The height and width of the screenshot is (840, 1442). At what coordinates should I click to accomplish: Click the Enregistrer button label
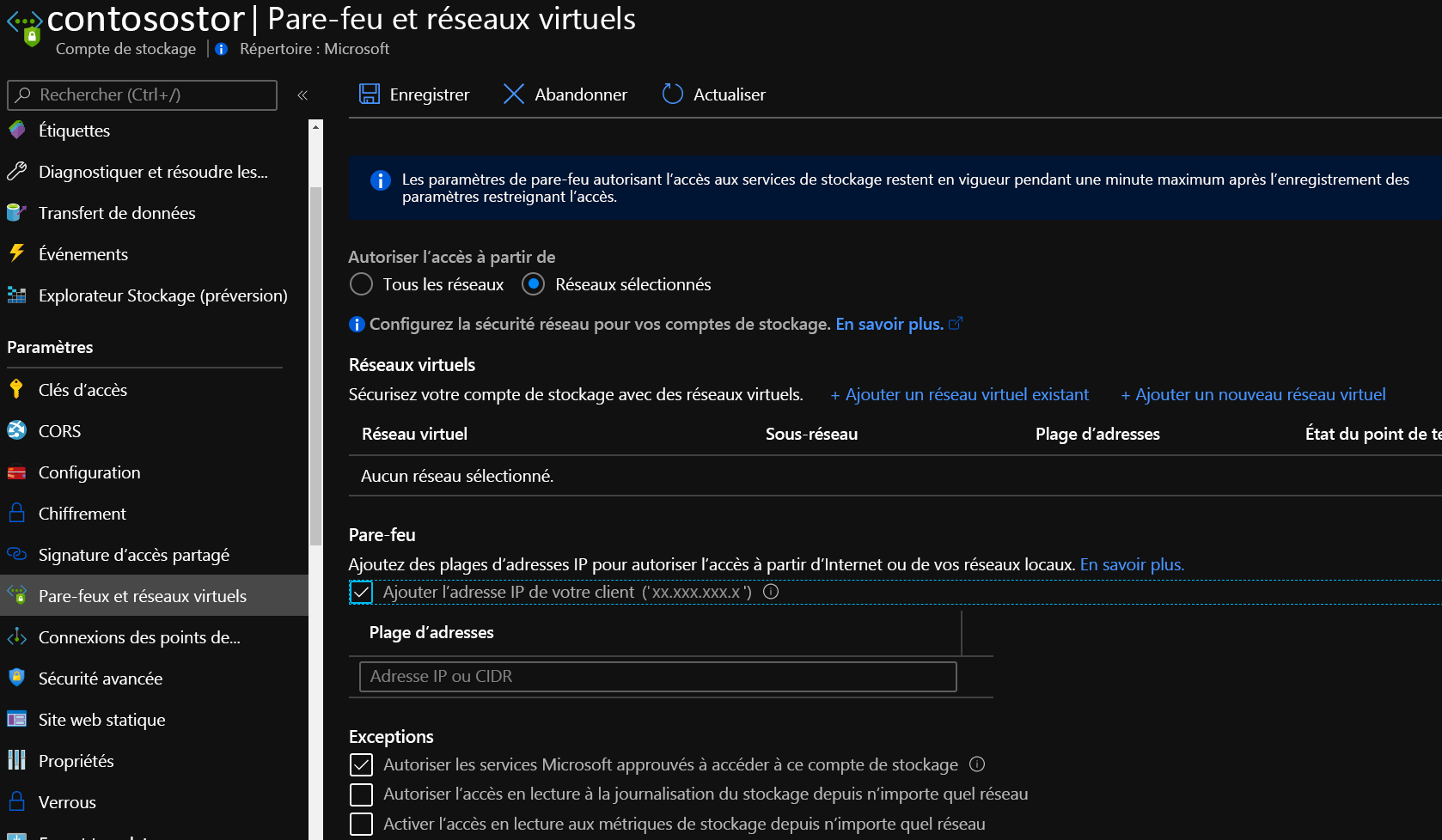pos(430,94)
